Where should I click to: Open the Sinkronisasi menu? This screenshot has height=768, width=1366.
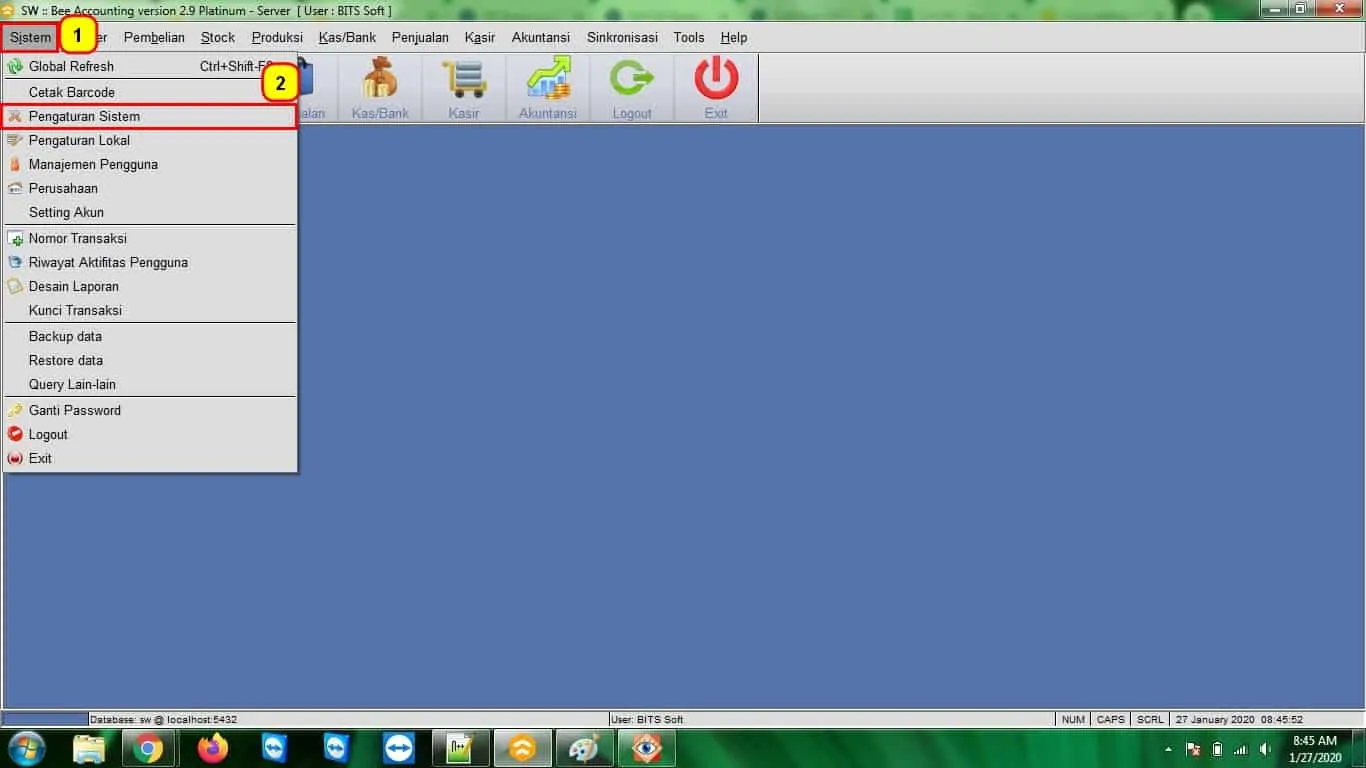pyautogui.click(x=622, y=37)
